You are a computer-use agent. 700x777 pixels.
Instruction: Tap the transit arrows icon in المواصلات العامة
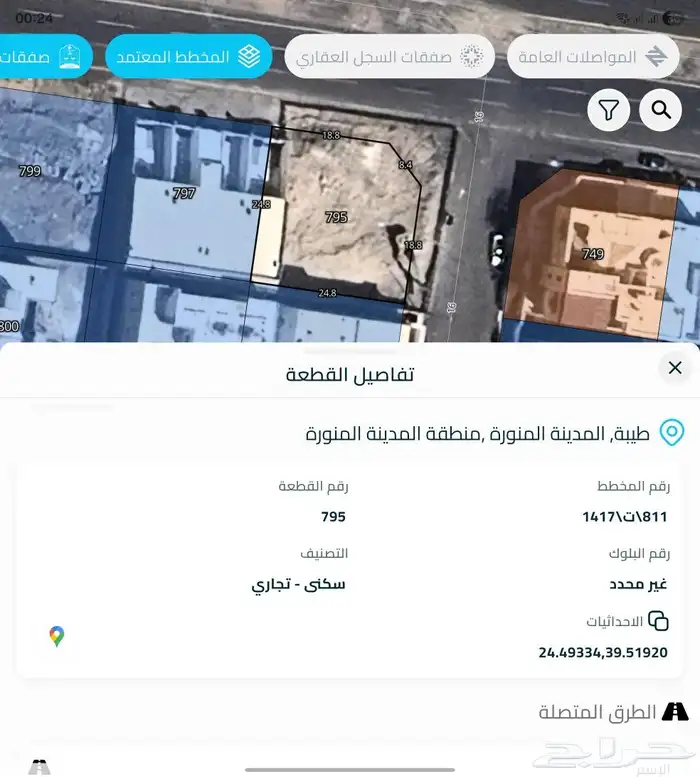tap(656, 56)
